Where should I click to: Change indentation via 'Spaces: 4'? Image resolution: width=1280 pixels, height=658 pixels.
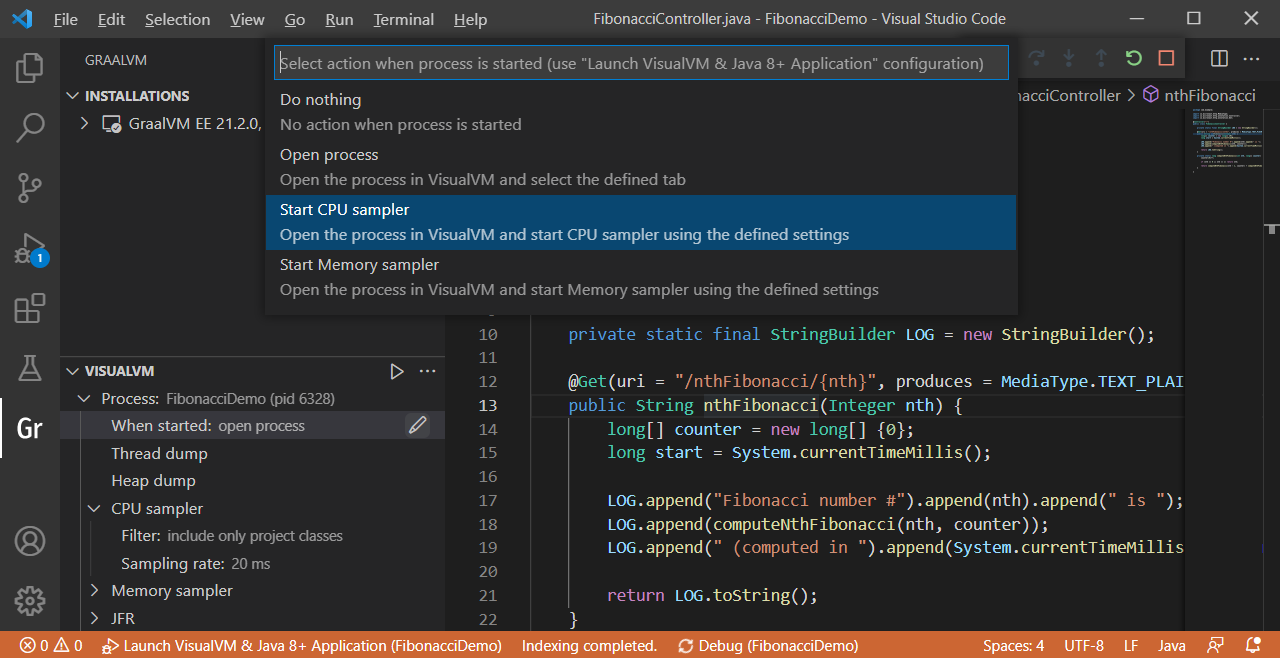coord(1013,646)
